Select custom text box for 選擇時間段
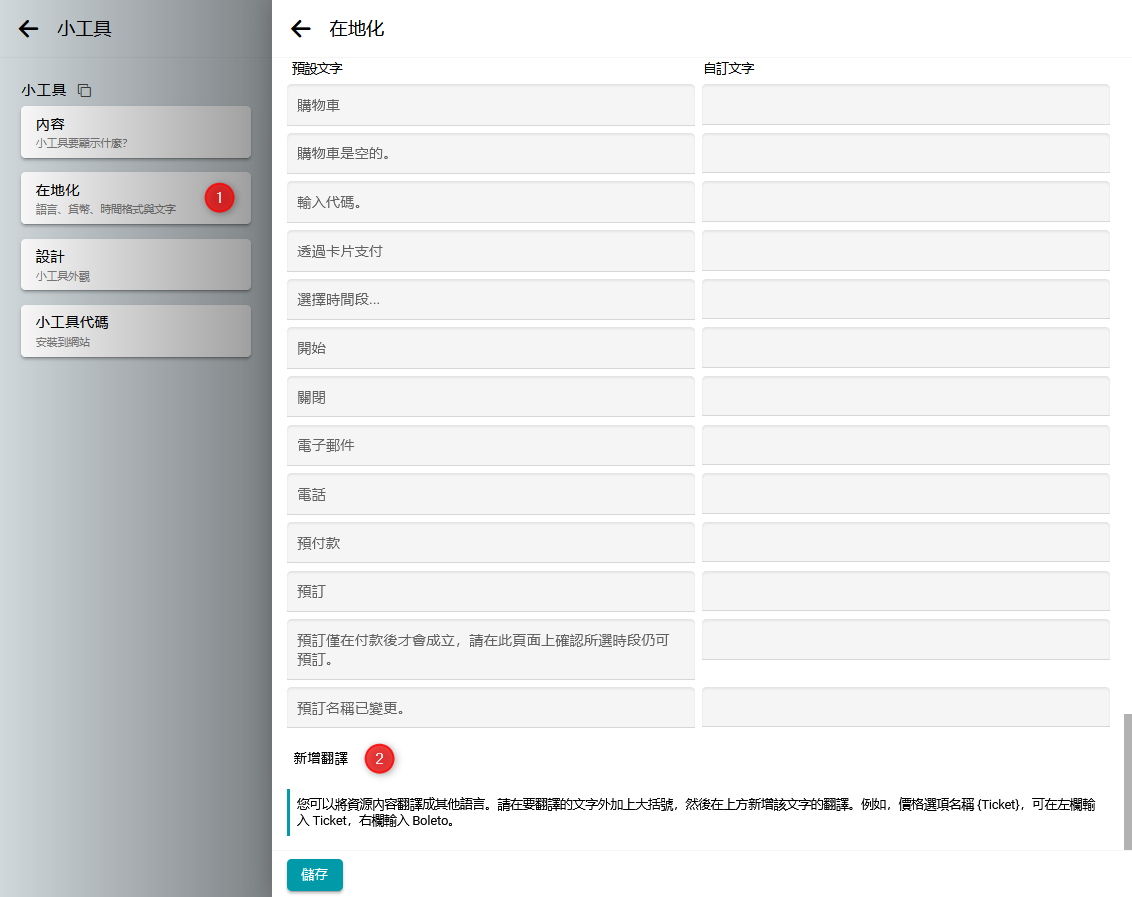Screen dimensions: 1132x897 click(x=905, y=299)
